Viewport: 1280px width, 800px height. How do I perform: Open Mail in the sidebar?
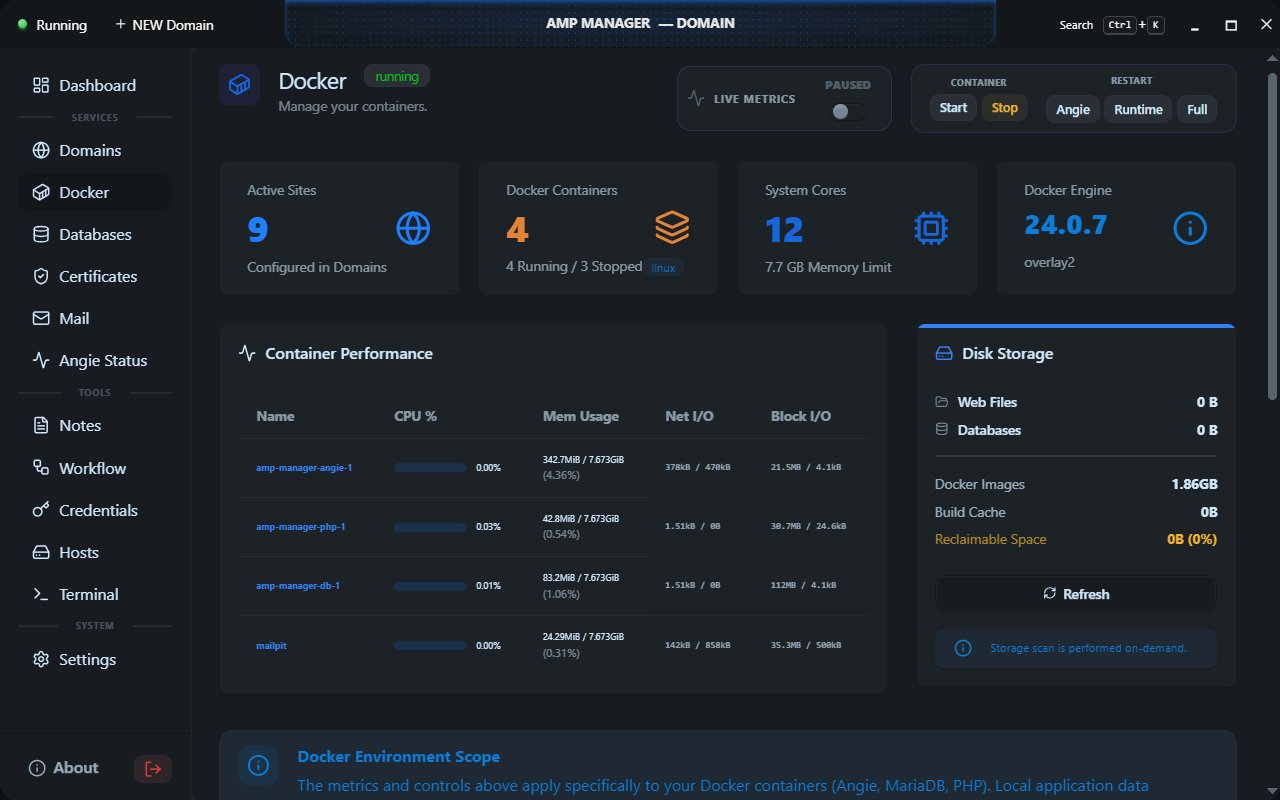click(x=95, y=318)
